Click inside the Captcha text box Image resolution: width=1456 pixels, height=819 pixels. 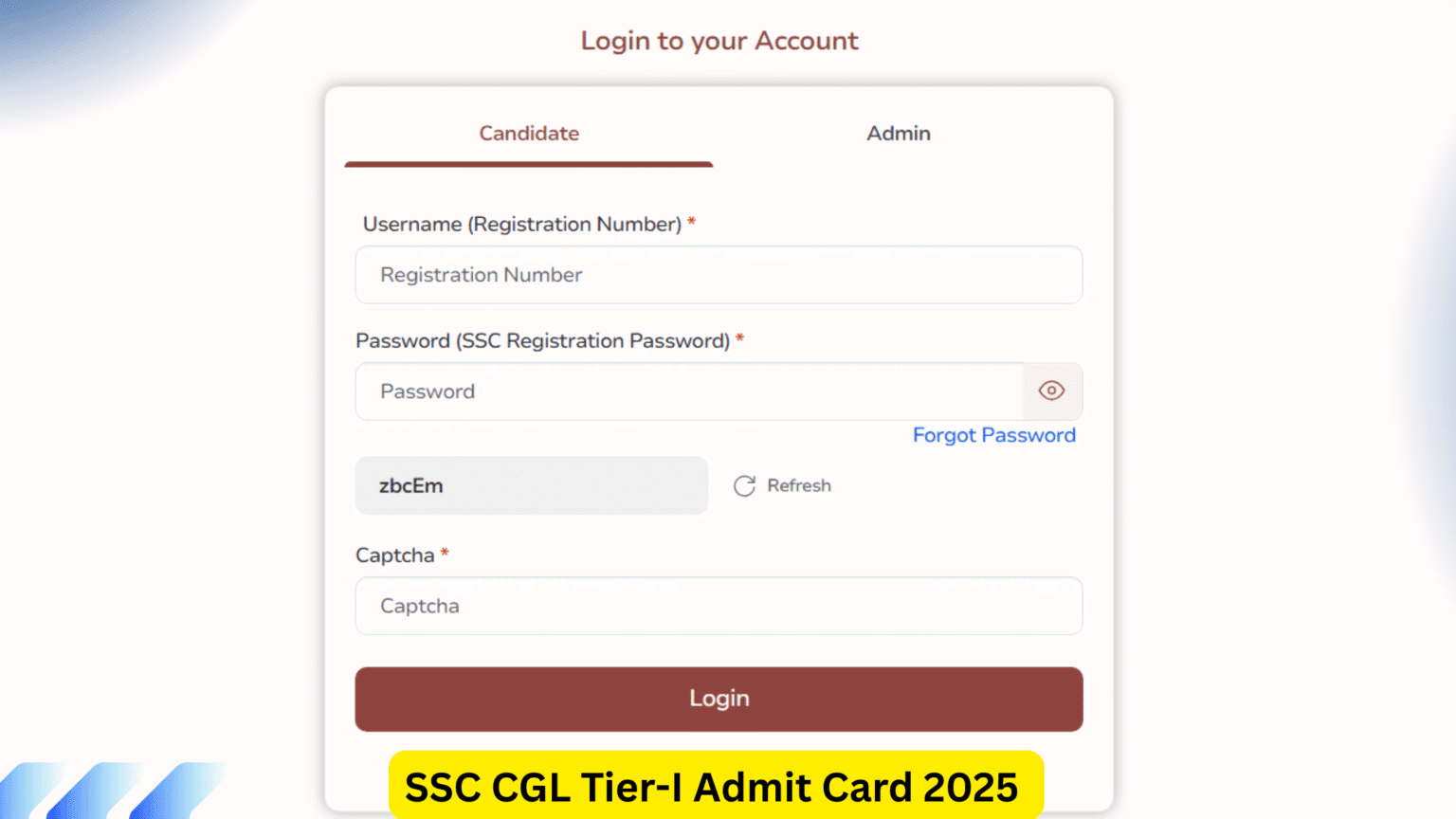pyautogui.click(x=718, y=606)
